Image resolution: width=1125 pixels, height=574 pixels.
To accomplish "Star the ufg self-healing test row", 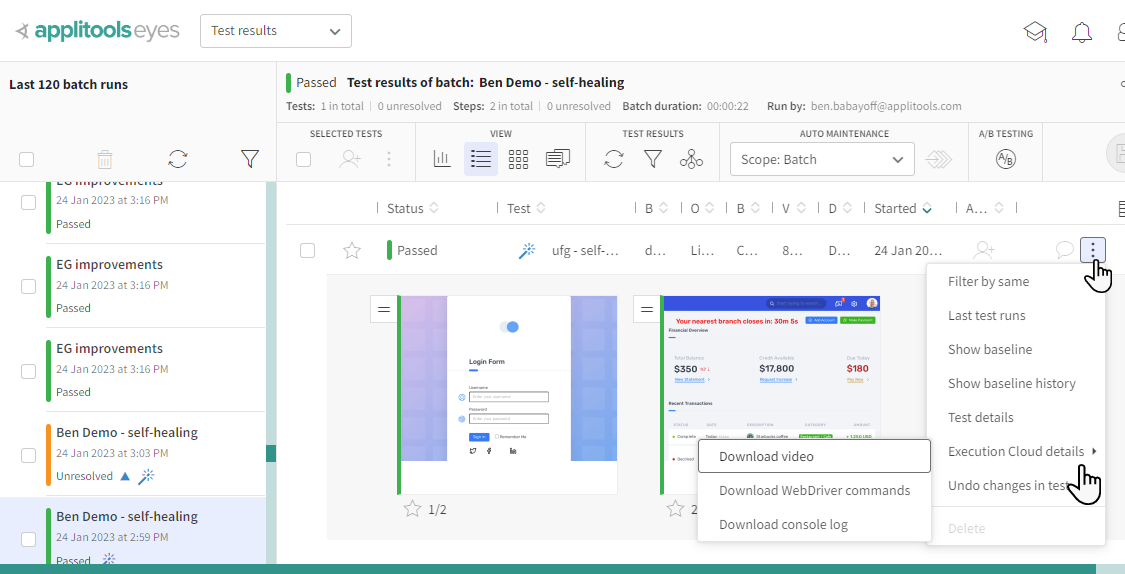I will (x=352, y=251).
